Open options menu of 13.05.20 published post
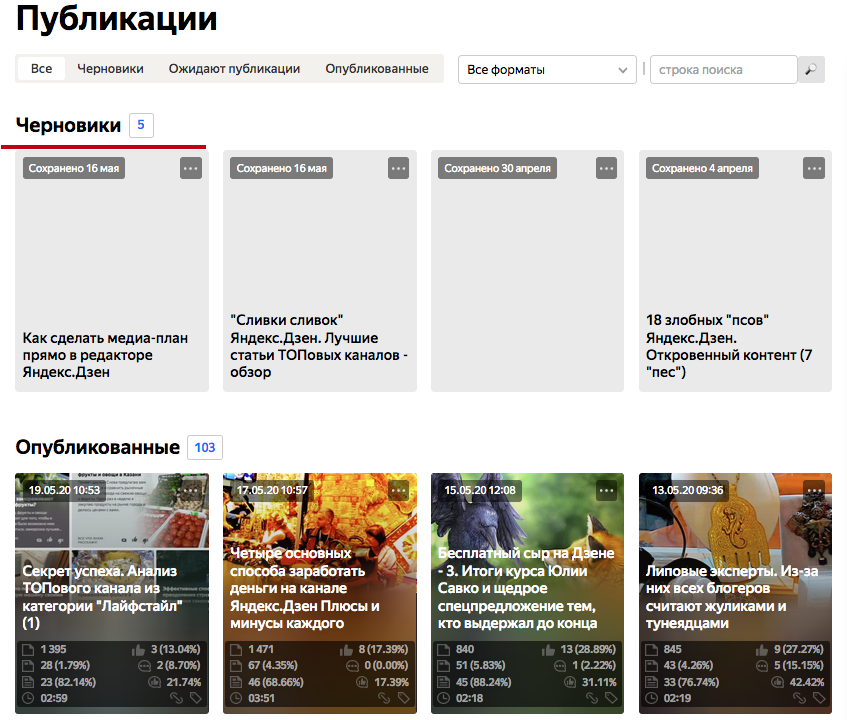Screen dimensions: 847x720 tap(814, 490)
